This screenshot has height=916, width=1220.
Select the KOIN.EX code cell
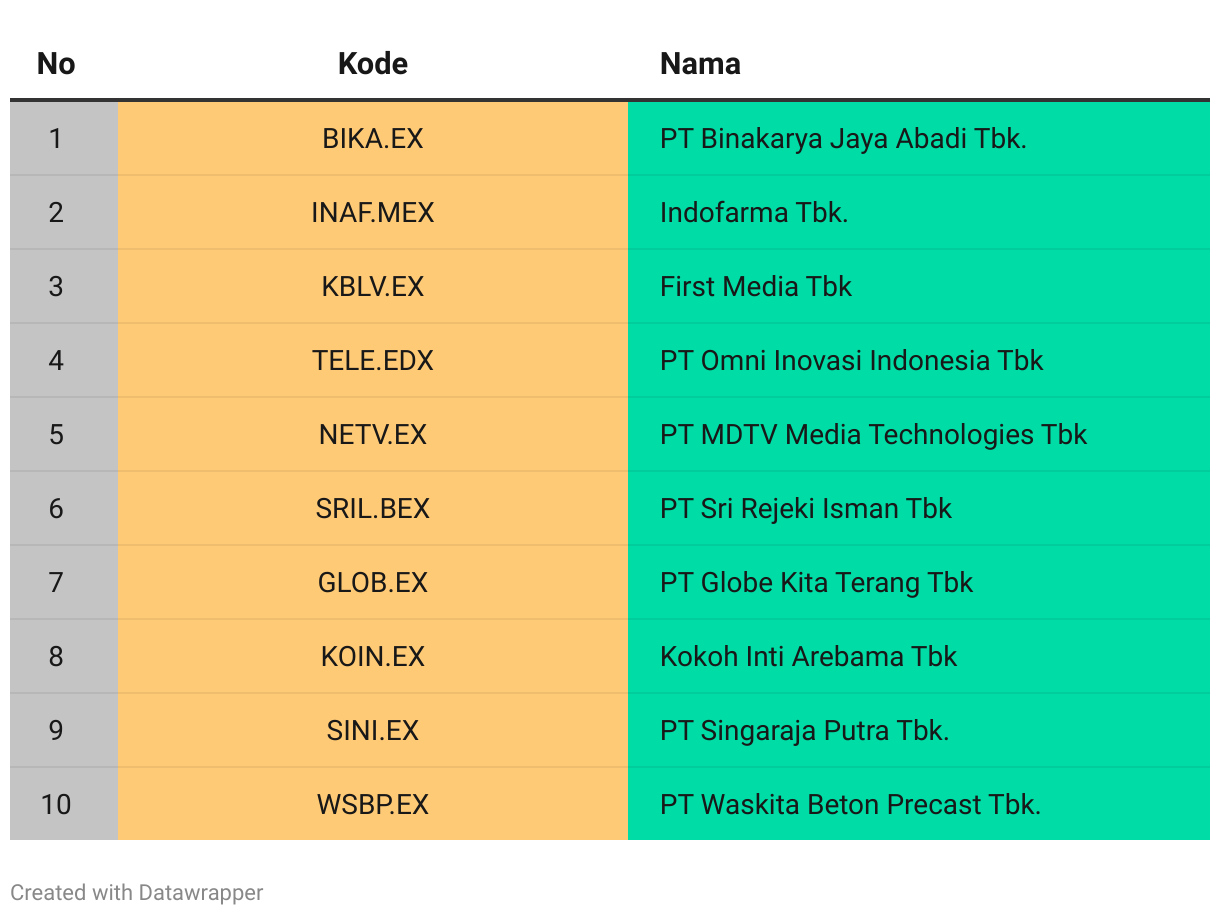tap(373, 656)
